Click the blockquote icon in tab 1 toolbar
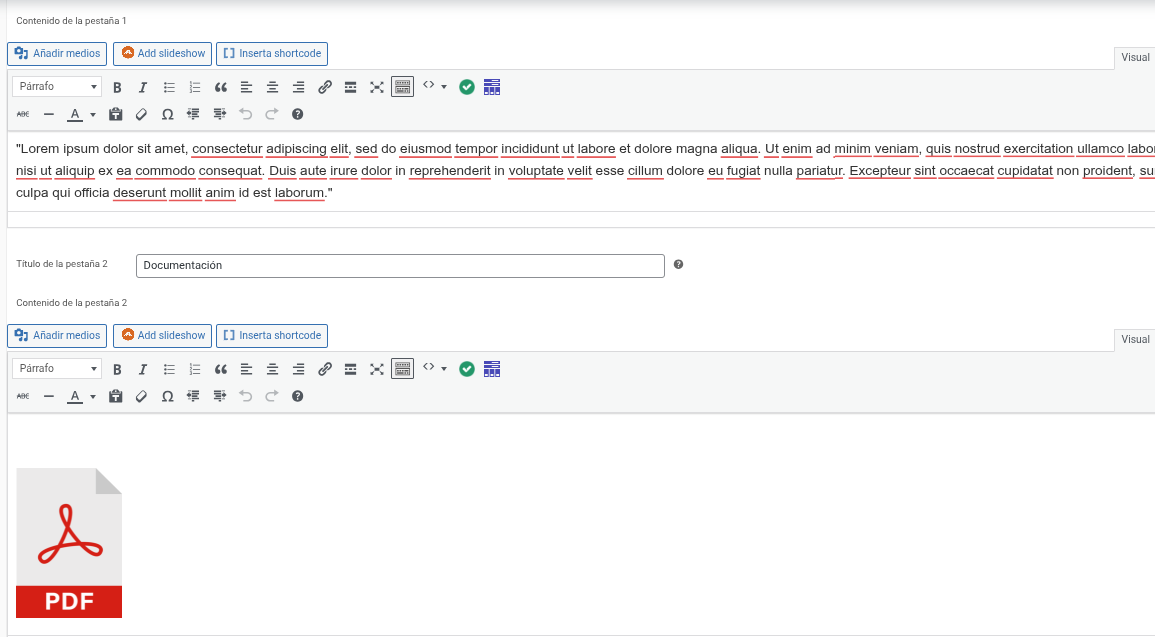This screenshot has width=1155, height=637. pyautogui.click(x=220, y=87)
